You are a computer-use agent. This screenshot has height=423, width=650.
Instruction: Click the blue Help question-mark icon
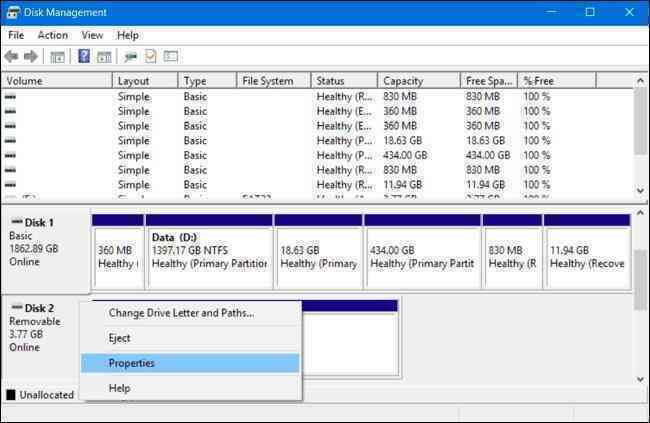click(x=84, y=56)
